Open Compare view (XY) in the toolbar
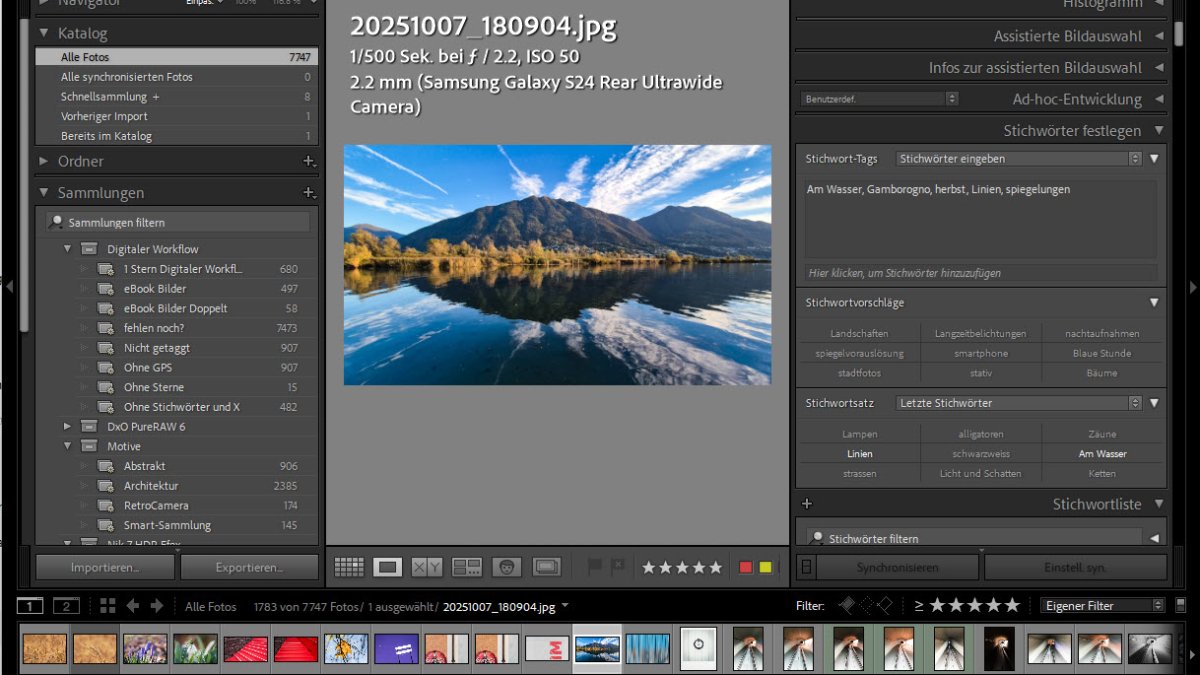The height and width of the screenshot is (675, 1200). pyautogui.click(x=427, y=567)
